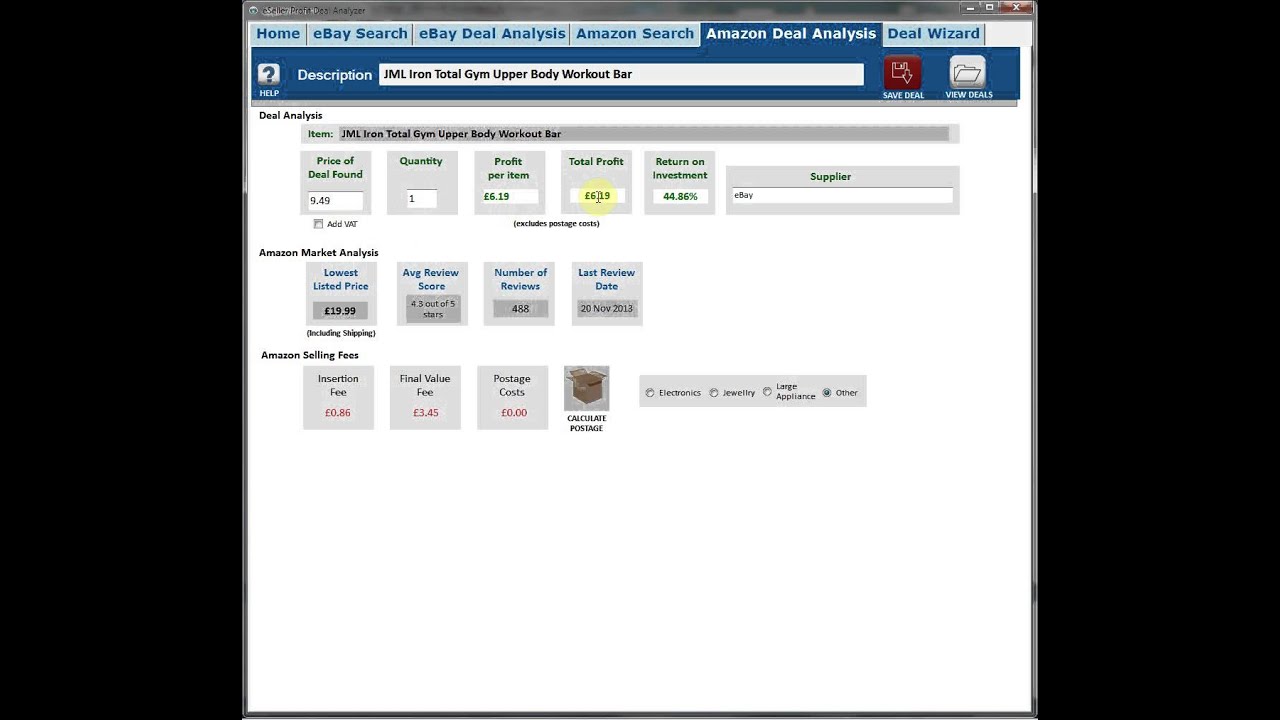Select the Electronics radio button
The image size is (1280, 720).
tap(650, 393)
